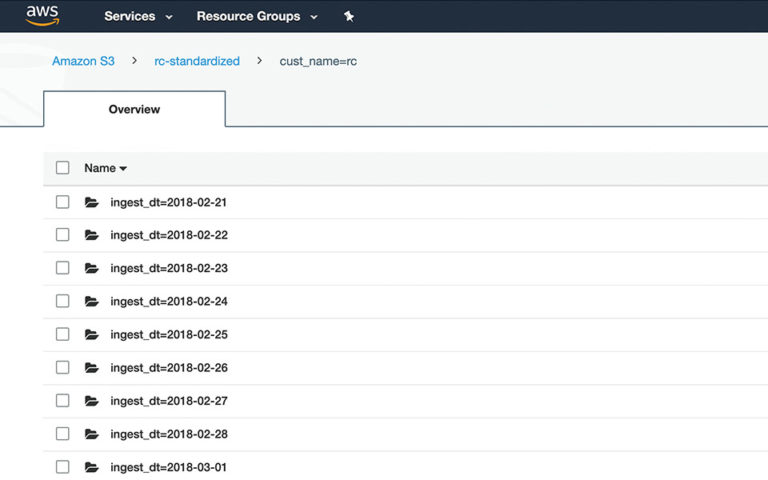
Task: Tick the checkbox for ingest_dt=2018-02-24
Action: (x=63, y=301)
